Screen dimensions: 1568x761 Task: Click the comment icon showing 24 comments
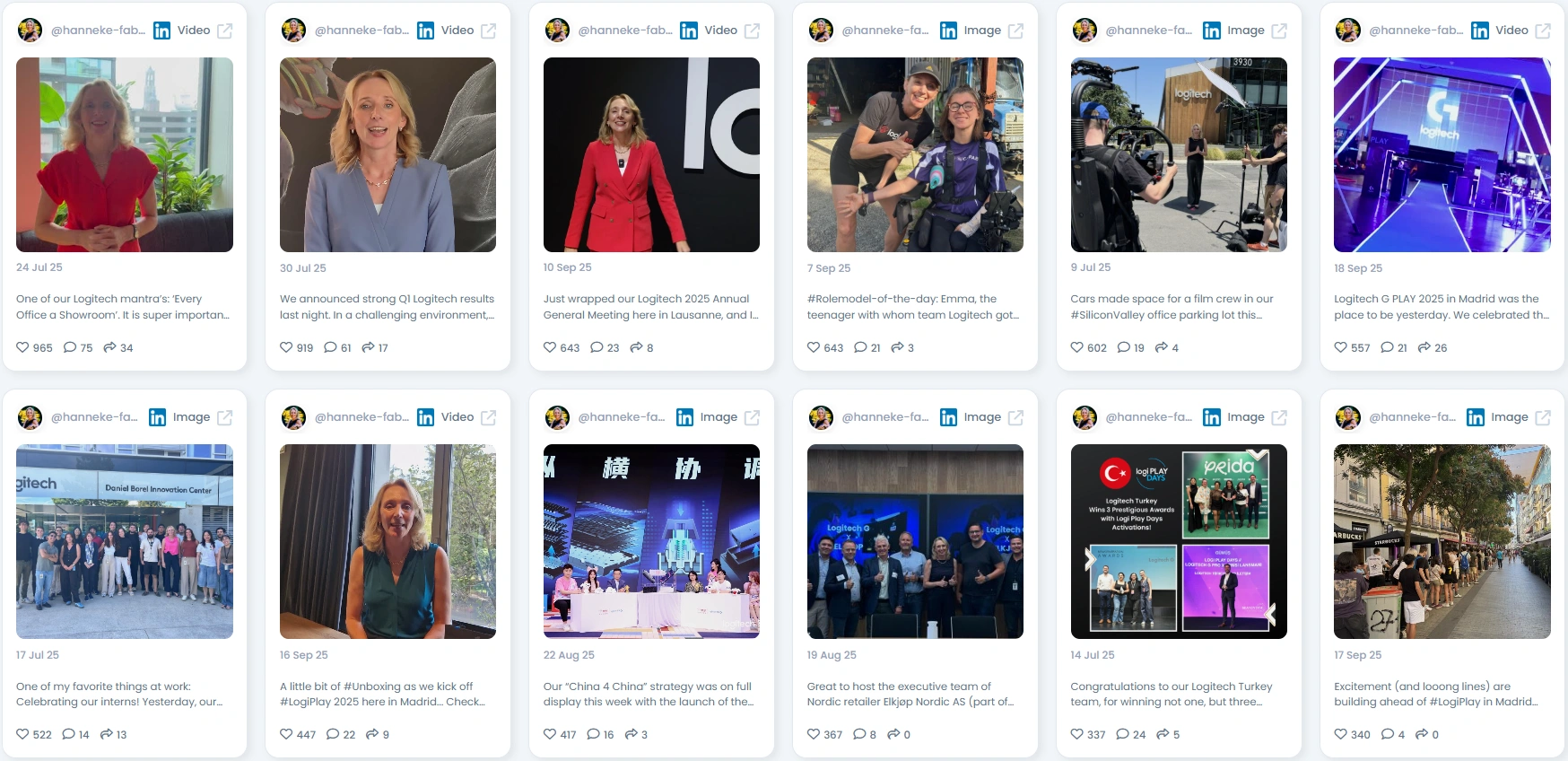(x=1123, y=734)
